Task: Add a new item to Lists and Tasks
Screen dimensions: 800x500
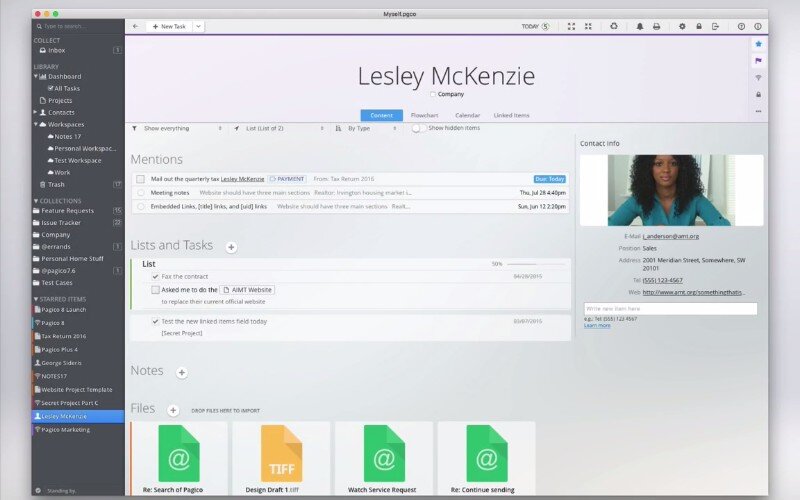Action: pos(231,246)
